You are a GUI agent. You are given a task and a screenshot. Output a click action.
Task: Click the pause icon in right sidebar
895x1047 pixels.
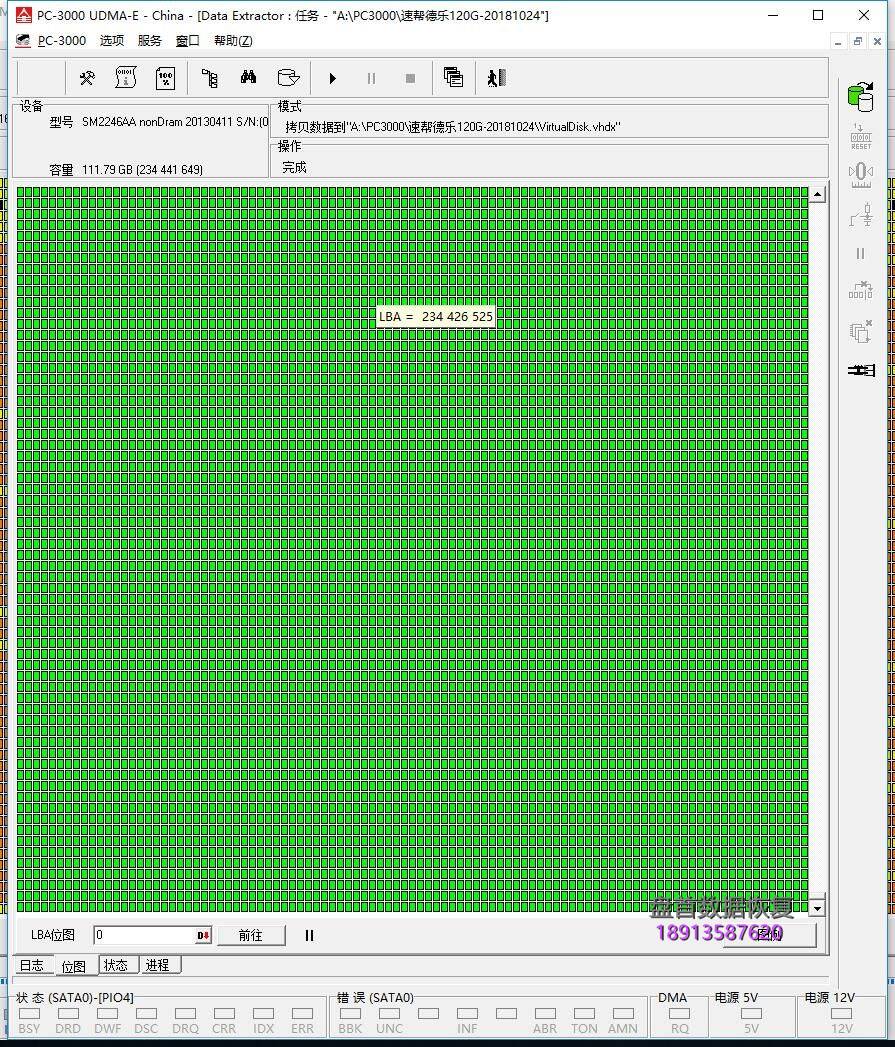(x=860, y=254)
